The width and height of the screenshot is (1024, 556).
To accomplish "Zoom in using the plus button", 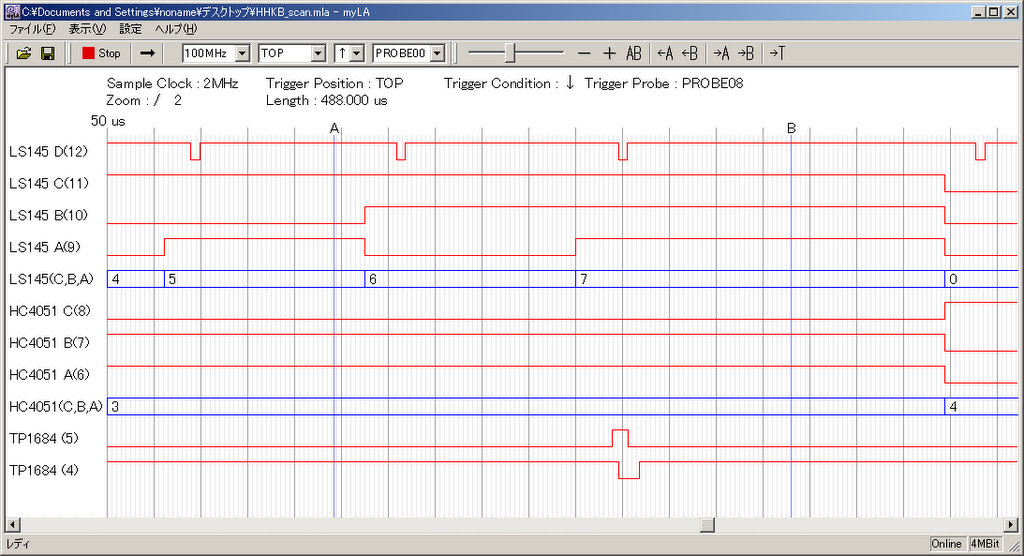I will (609, 53).
